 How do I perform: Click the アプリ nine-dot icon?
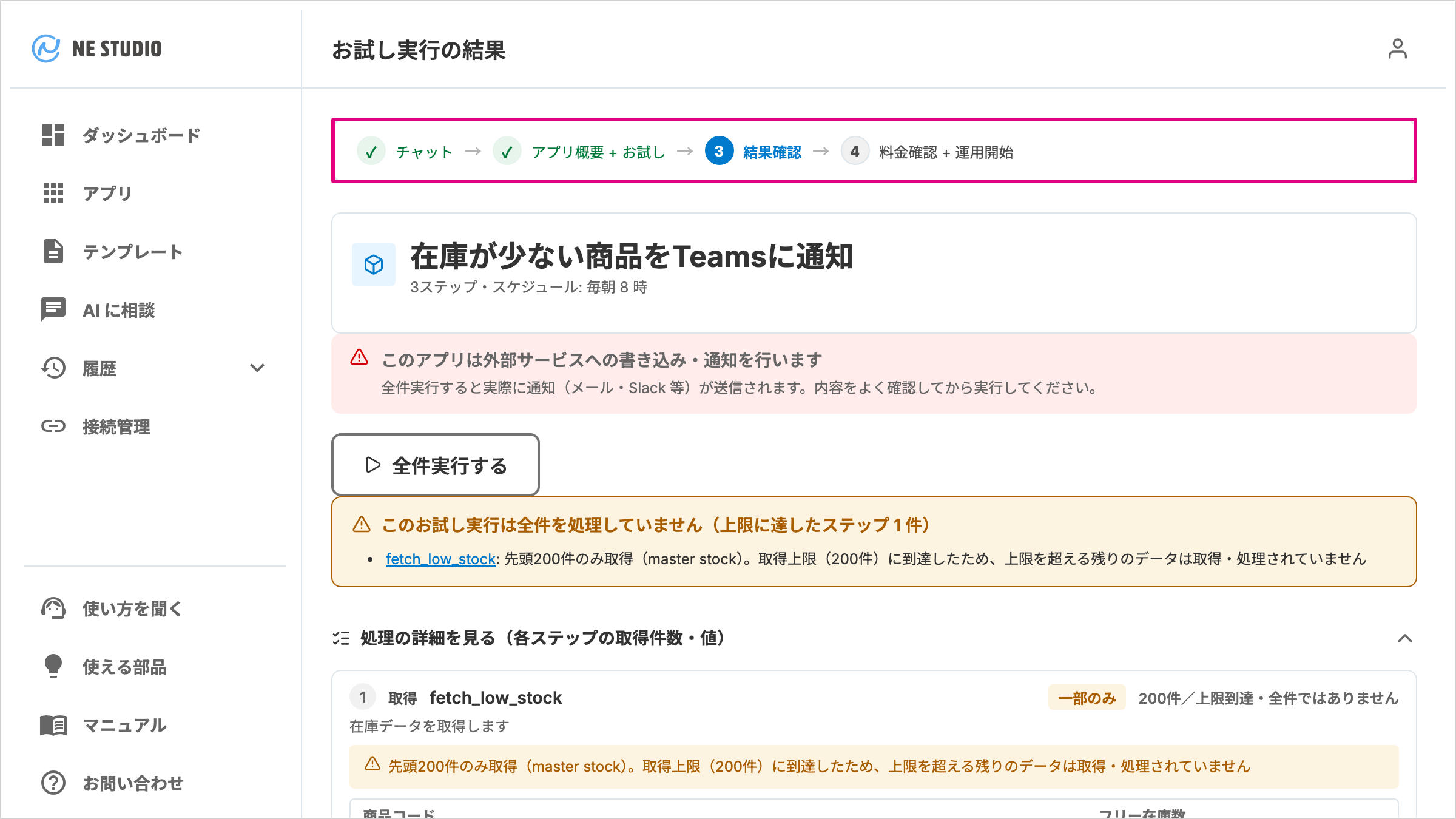click(53, 193)
